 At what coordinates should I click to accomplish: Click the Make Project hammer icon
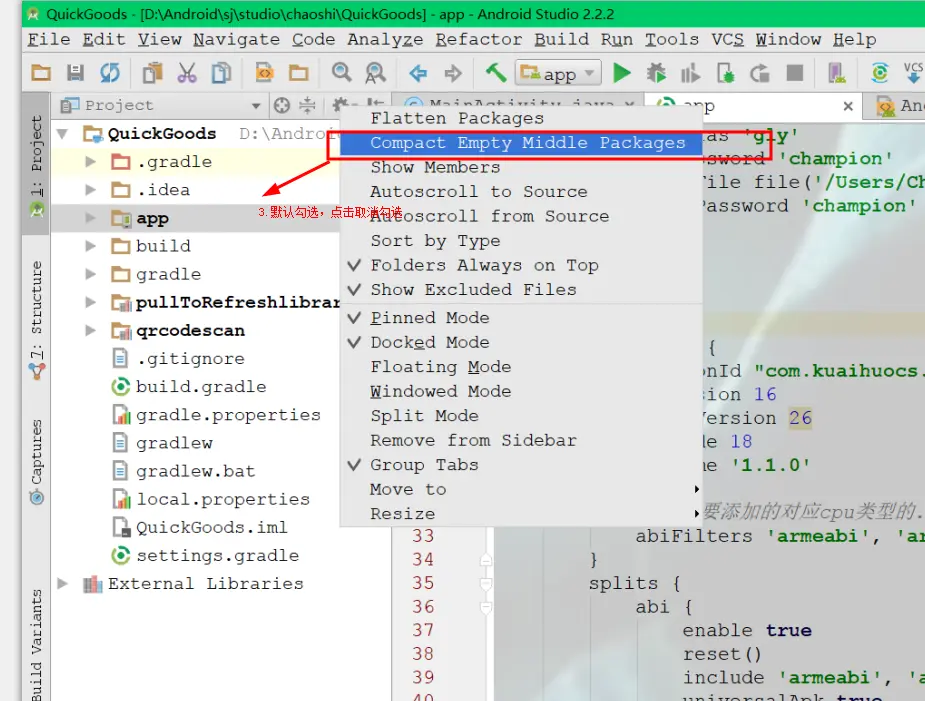point(496,73)
